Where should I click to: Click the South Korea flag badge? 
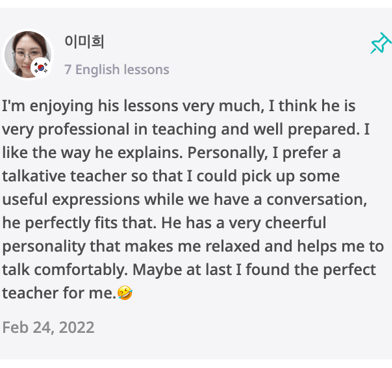coord(41,68)
